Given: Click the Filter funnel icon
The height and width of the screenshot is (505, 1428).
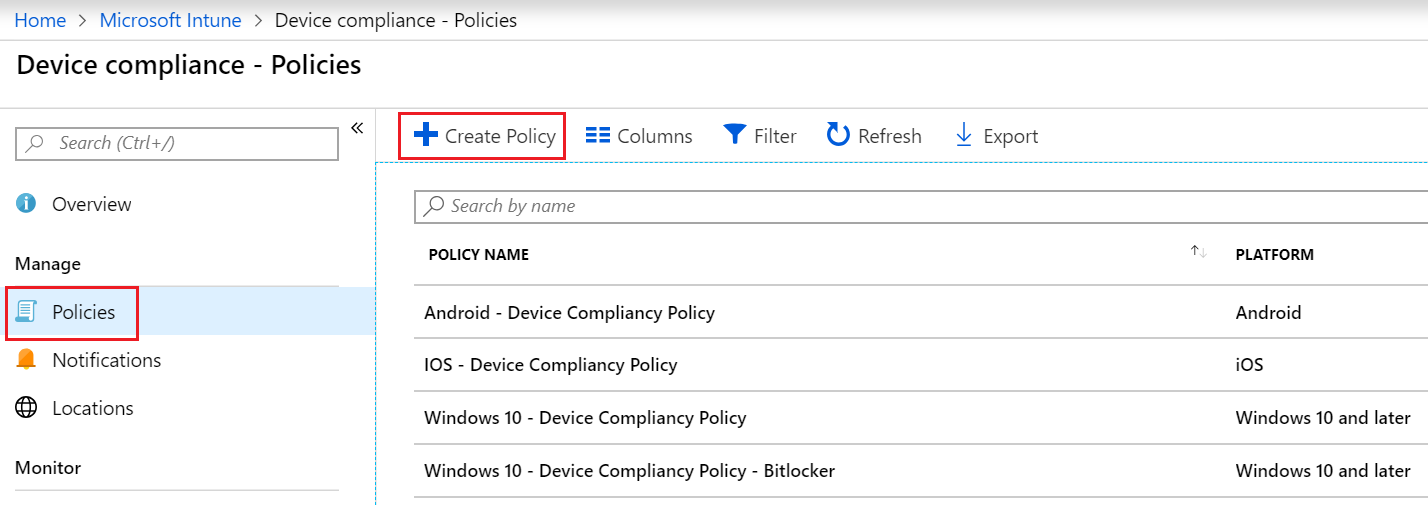Looking at the screenshot, I should tap(735, 135).
